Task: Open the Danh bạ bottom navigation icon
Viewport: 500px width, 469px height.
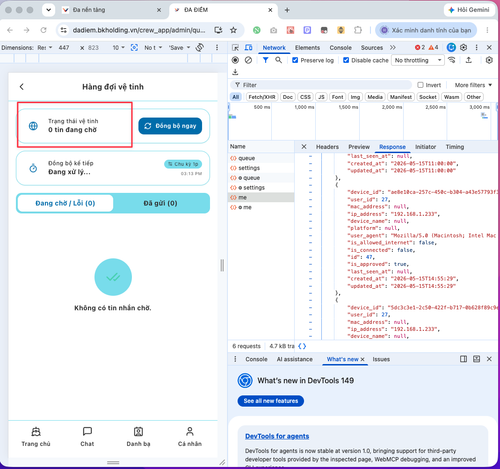Action: (138, 437)
